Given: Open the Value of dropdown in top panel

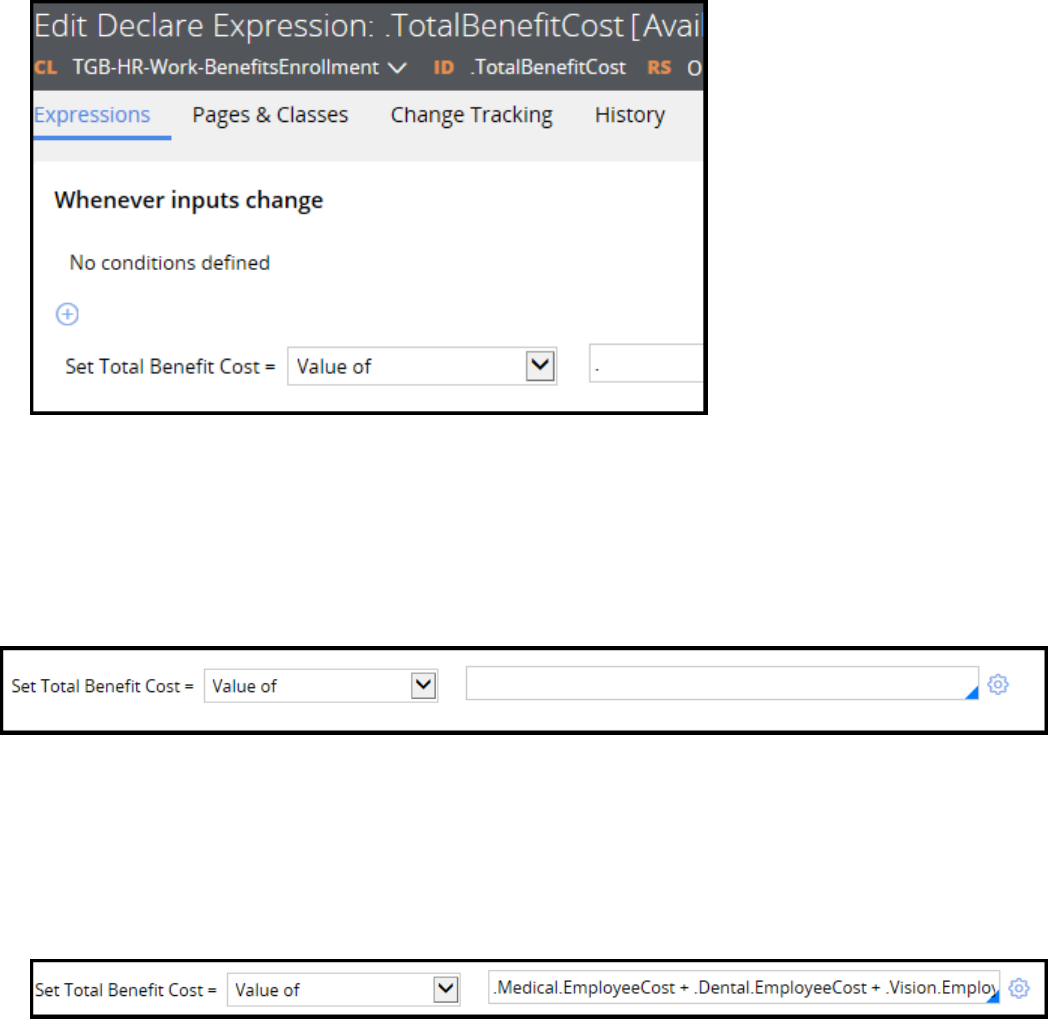Looking at the screenshot, I should 422,366.
